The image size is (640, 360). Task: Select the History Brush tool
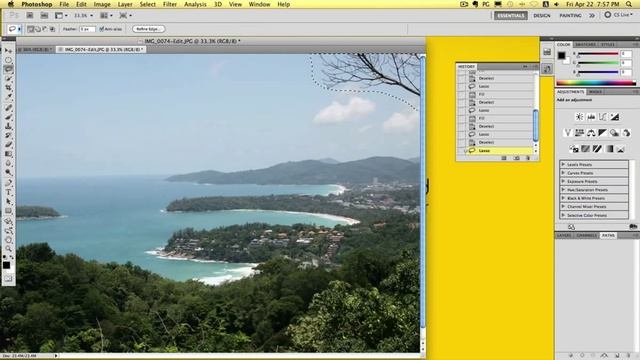(x=8, y=136)
